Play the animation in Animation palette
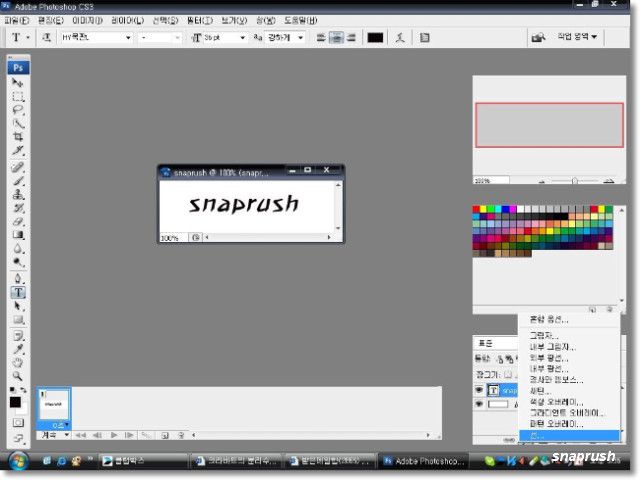This screenshot has height=480, width=640. [114, 435]
